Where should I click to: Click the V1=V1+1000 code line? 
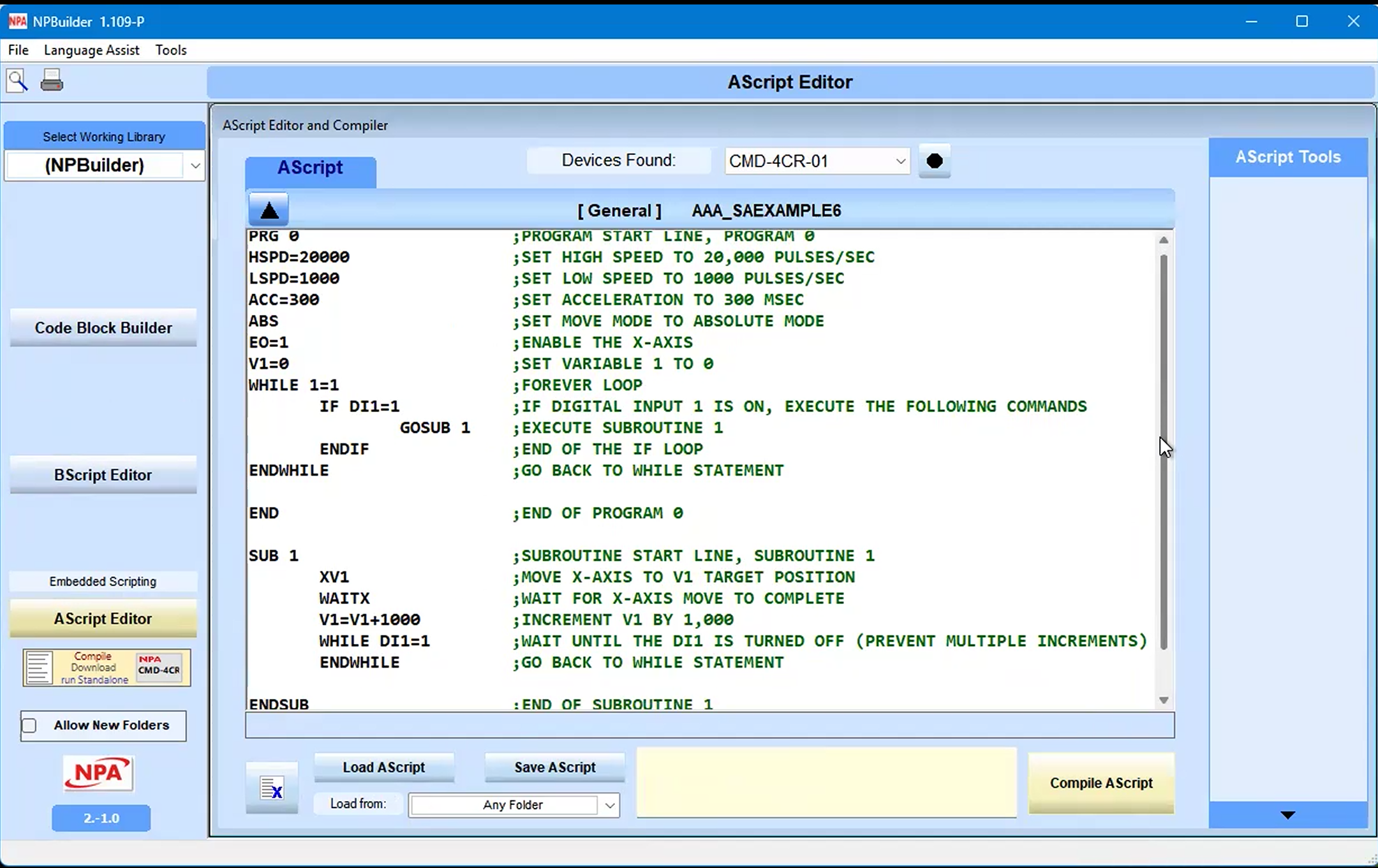370,620
